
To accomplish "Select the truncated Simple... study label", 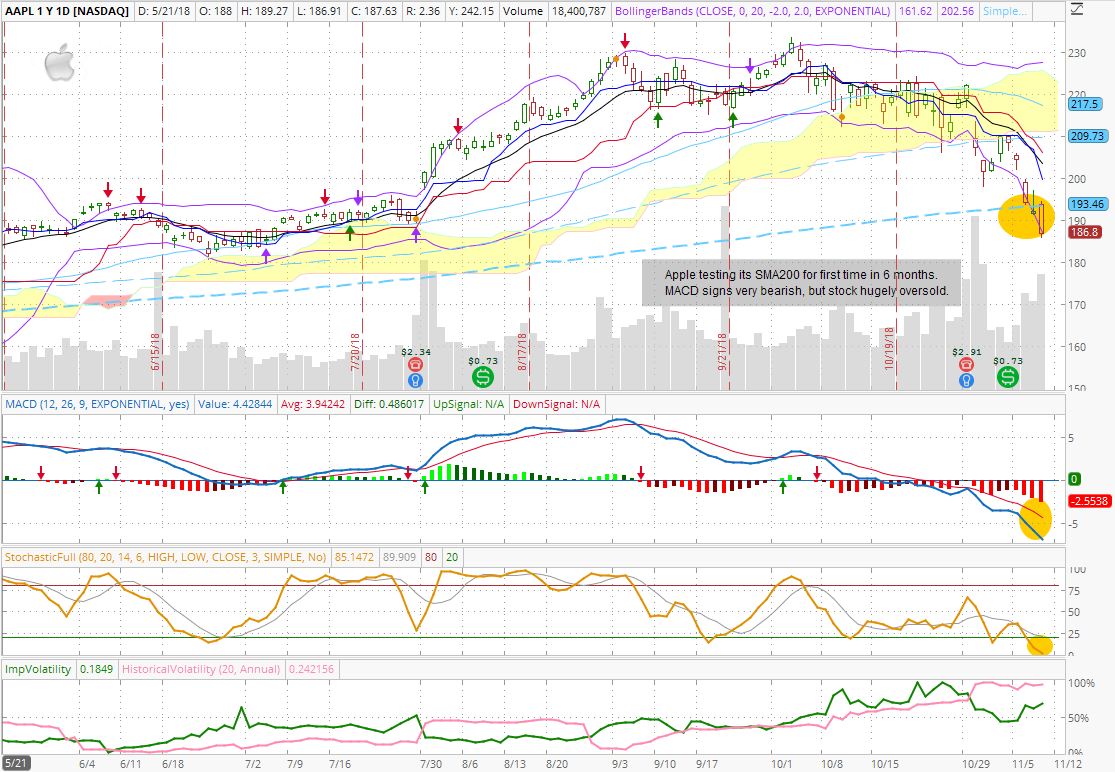I will pos(1005,11).
